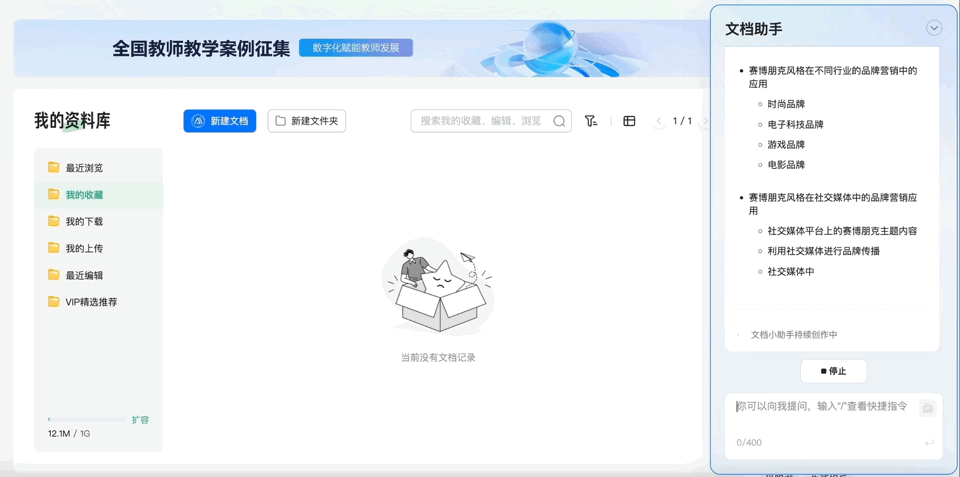
Task: Open the filter sort icon
Action: pyautogui.click(x=591, y=121)
